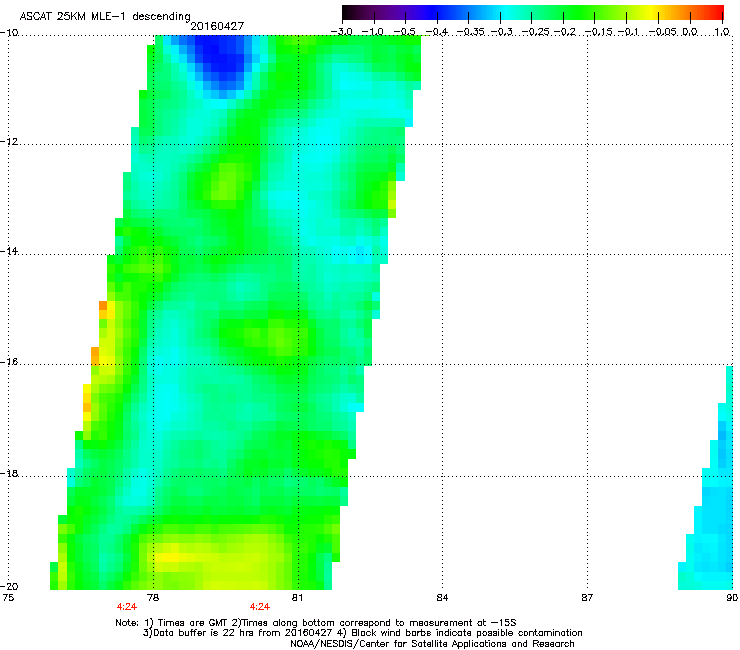
Task: Click the -3.0 value on color scale
Action: [341, 32]
